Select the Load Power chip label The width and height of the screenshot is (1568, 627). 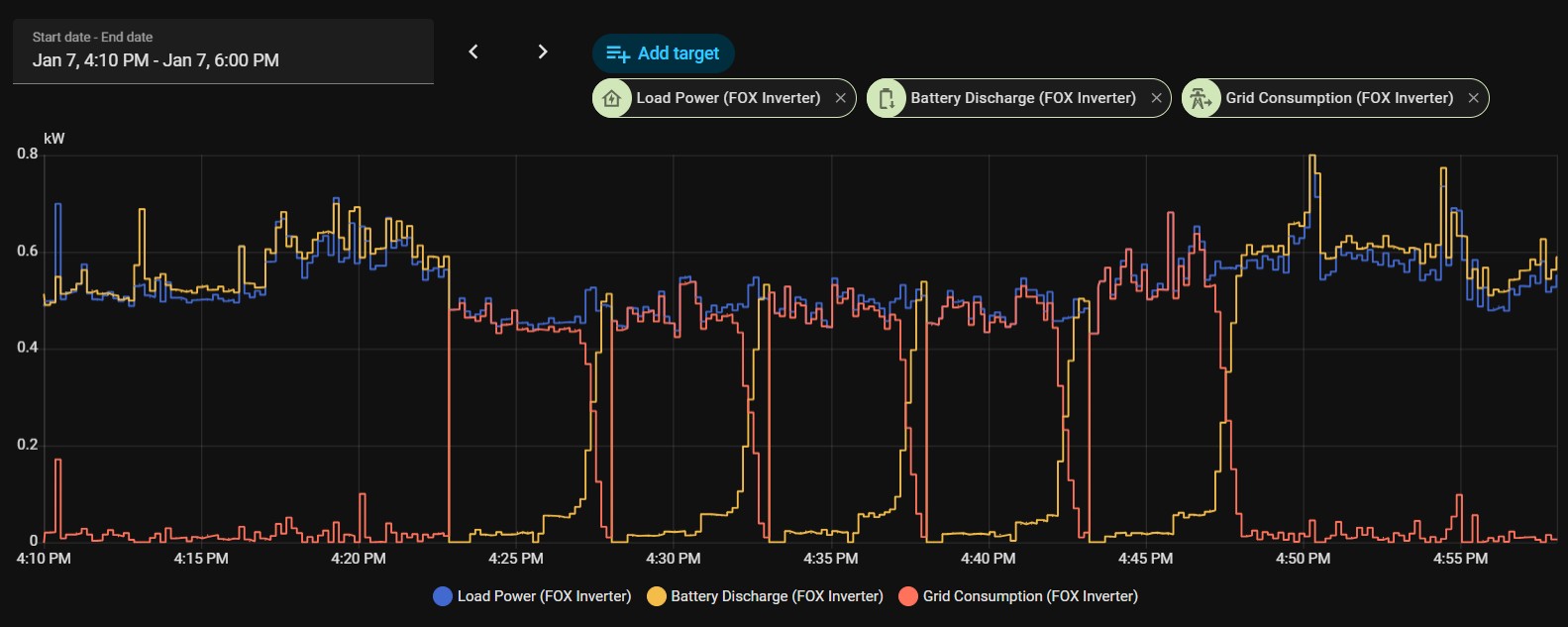pos(728,98)
